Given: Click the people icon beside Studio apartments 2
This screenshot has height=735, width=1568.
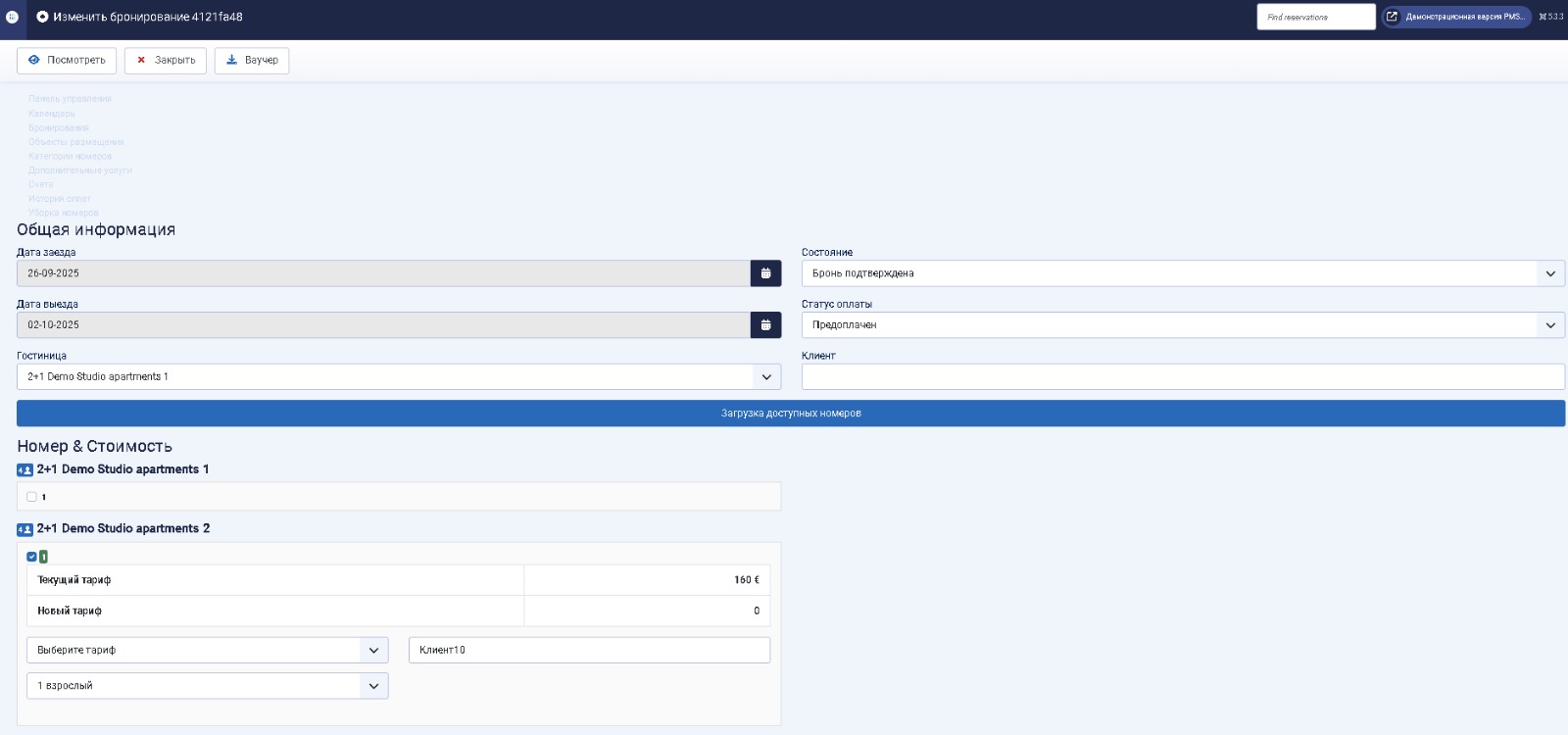Looking at the screenshot, I should [24, 529].
